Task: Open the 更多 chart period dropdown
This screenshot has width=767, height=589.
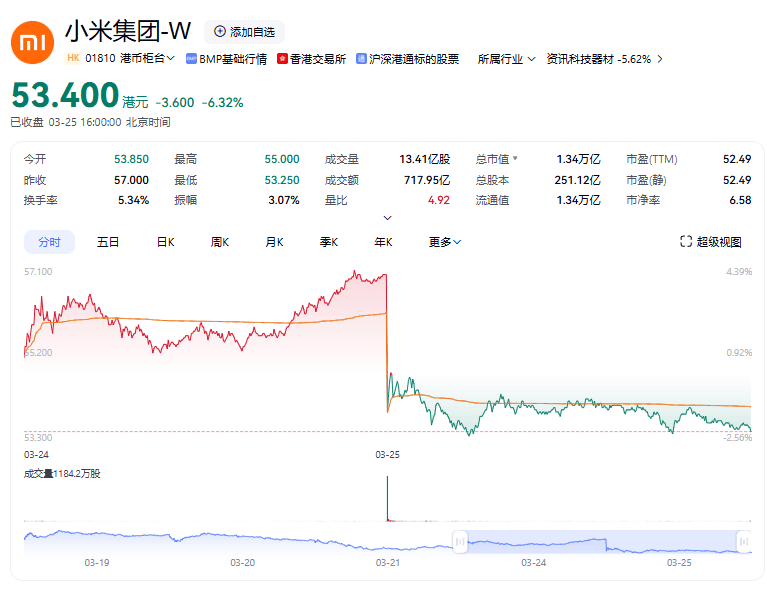Action: coord(445,242)
